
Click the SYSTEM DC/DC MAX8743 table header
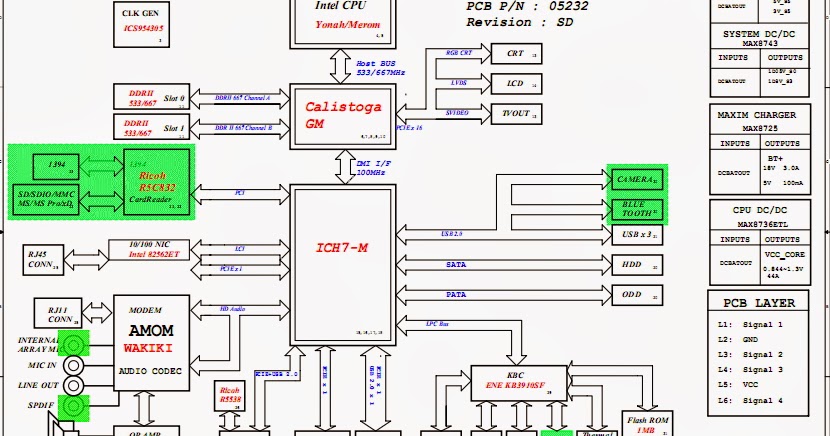point(759,38)
